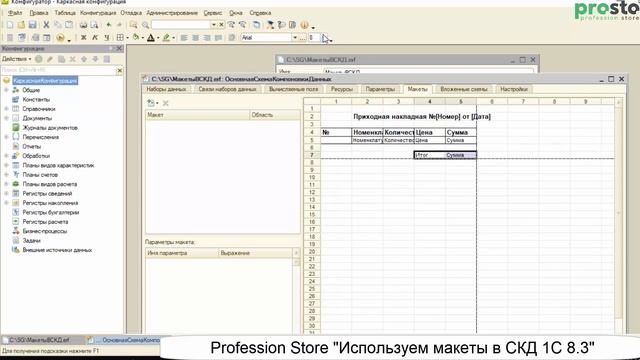Click the text color A icon
Viewport: 640px width, 360px height.
(151, 38)
